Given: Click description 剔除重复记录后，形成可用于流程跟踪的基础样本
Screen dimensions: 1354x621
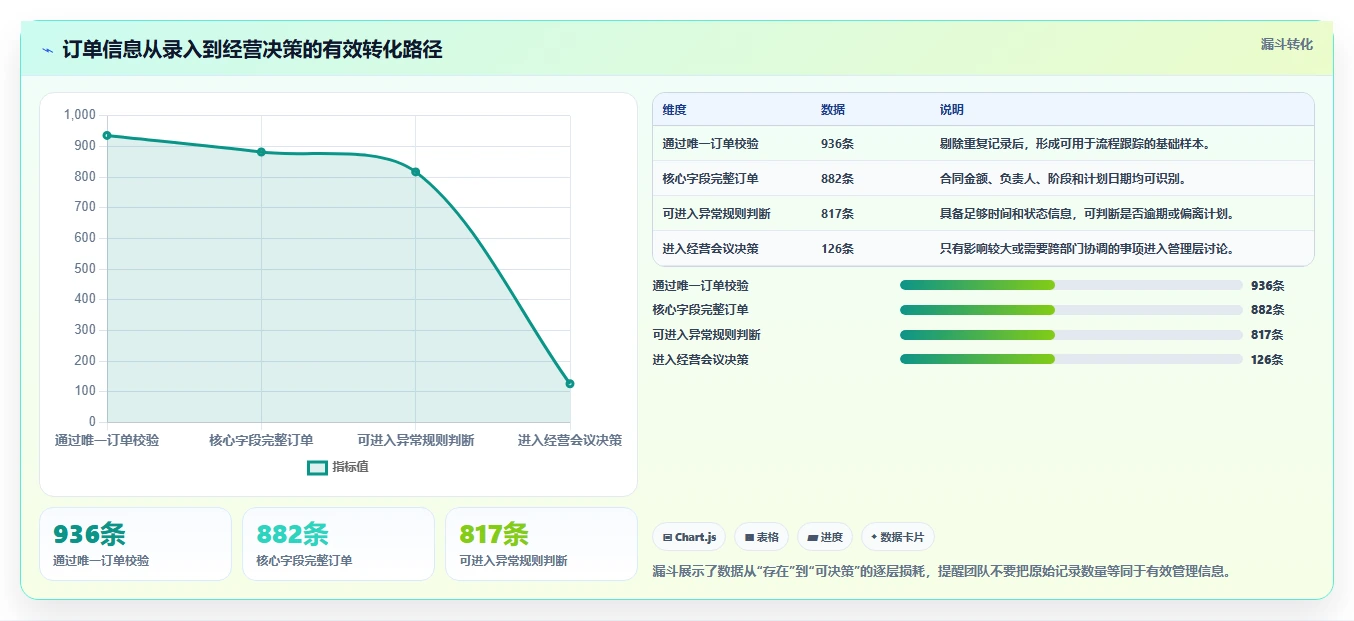Looking at the screenshot, I should coord(1076,144).
